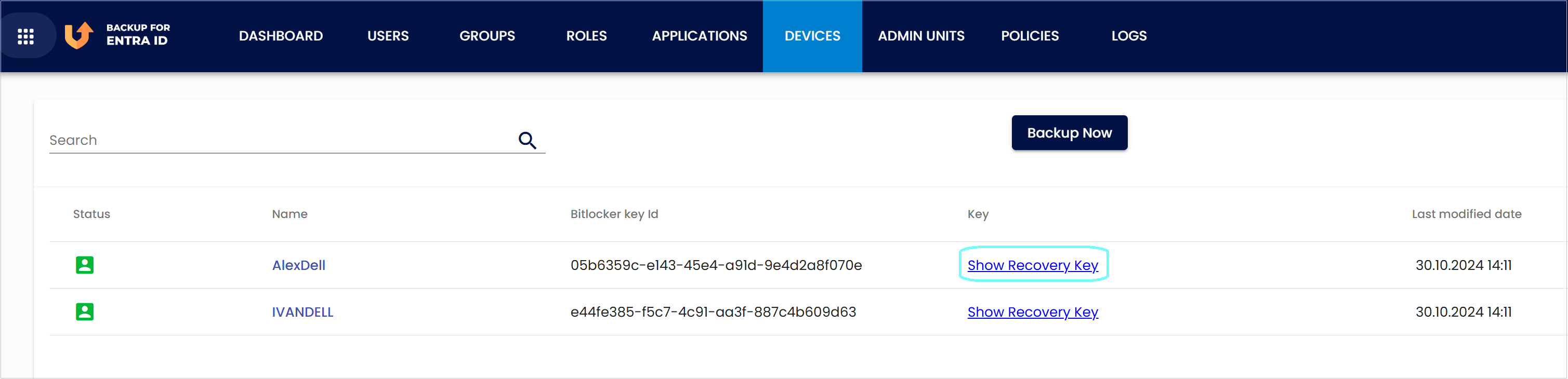
Task: Click the Bitlocker key Id column header
Action: [614, 214]
